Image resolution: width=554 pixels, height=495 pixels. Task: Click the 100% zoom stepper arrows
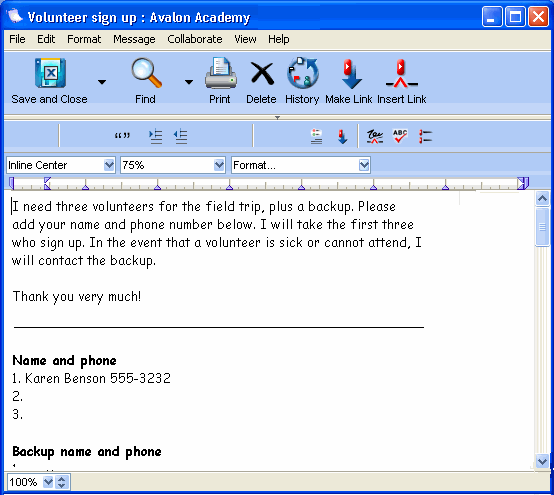[x=61, y=482]
